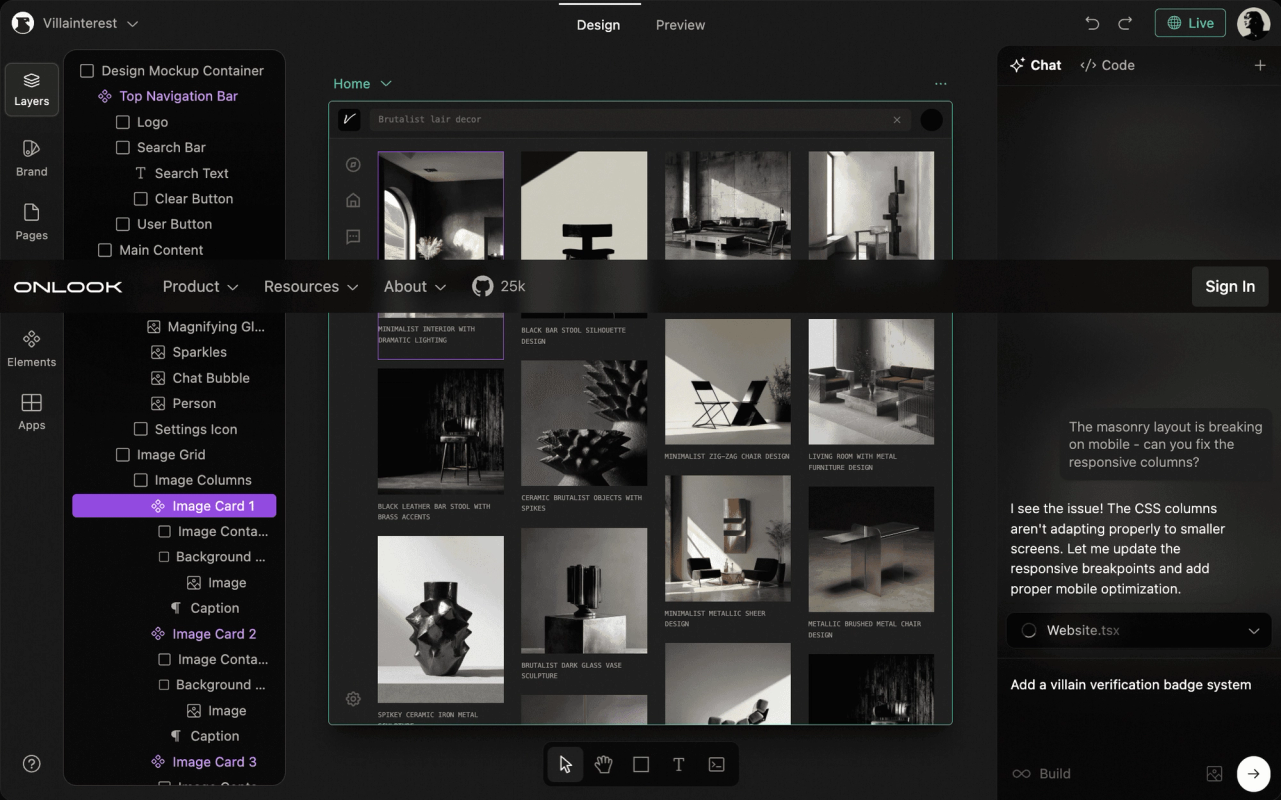
Task: Open the GitHub 25k link
Action: 498,286
